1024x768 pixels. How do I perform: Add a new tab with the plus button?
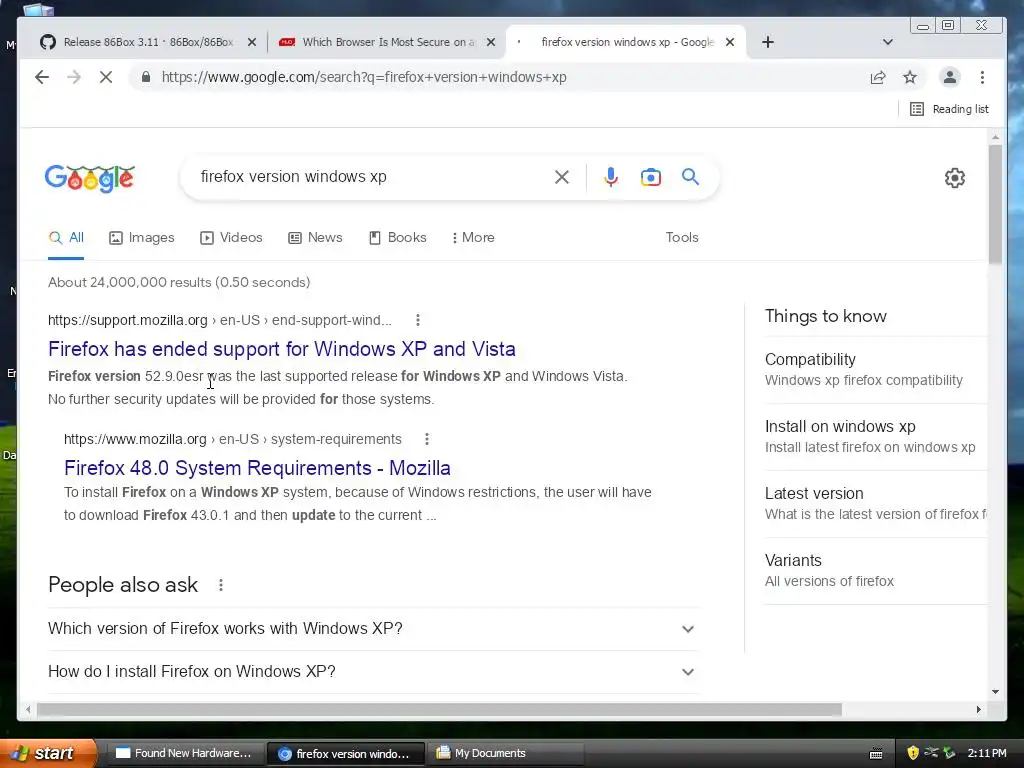(x=768, y=42)
